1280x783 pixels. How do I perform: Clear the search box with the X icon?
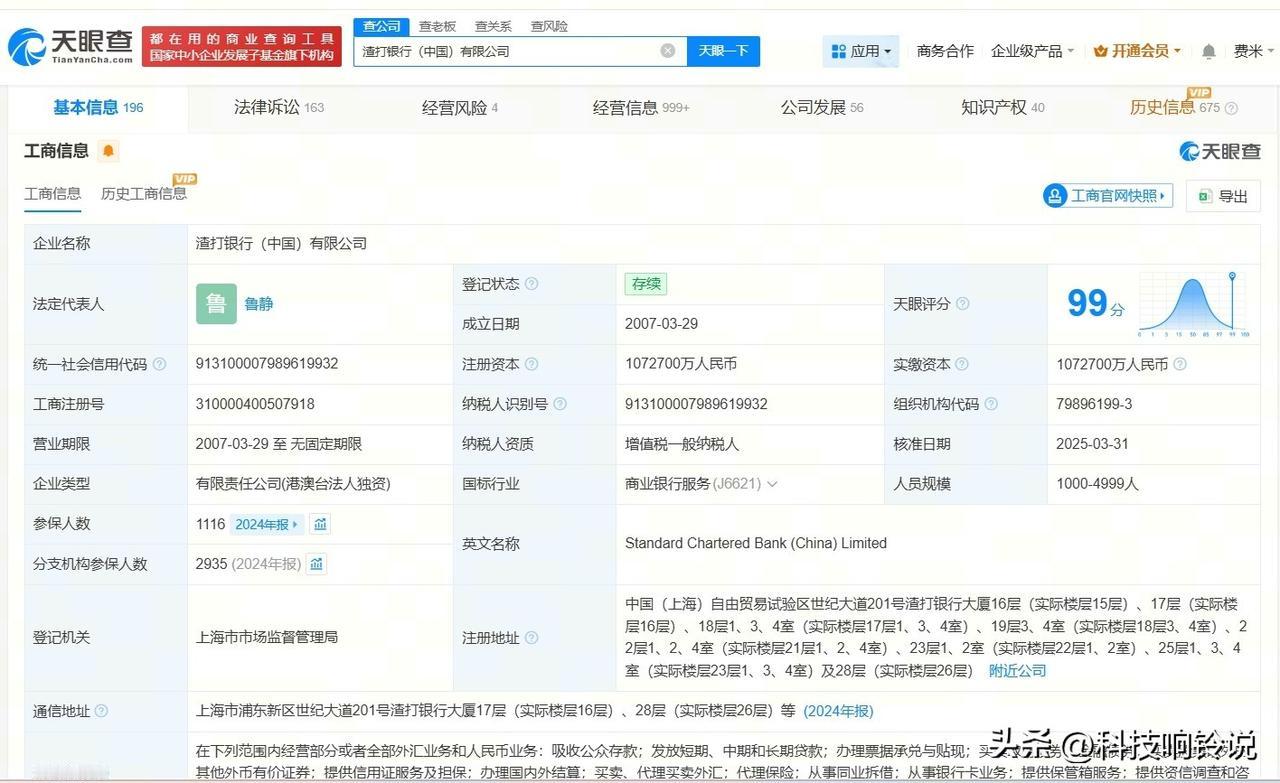[668, 51]
